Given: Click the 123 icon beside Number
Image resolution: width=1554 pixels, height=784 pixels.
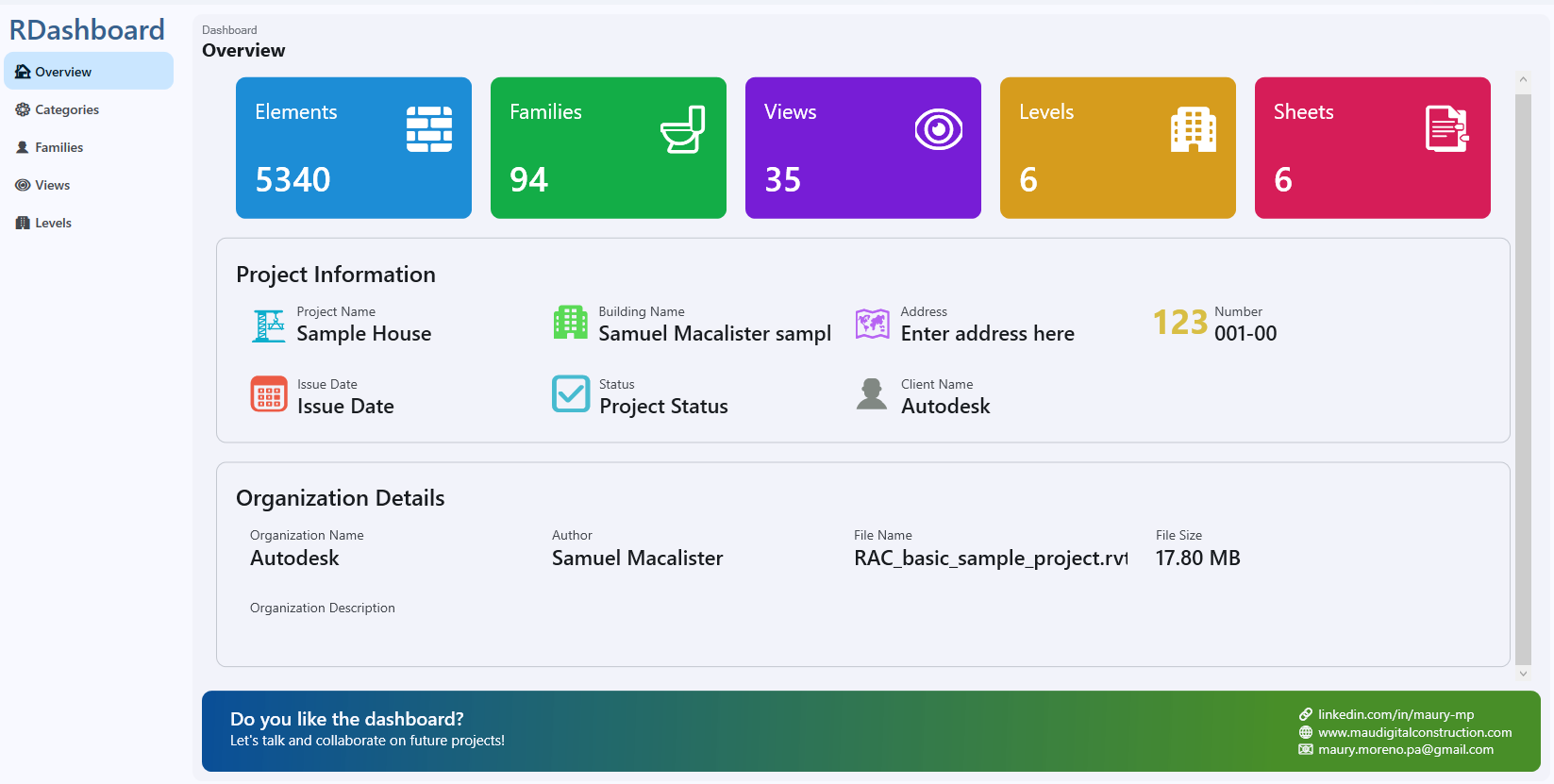Looking at the screenshot, I should click(1180, 323).
